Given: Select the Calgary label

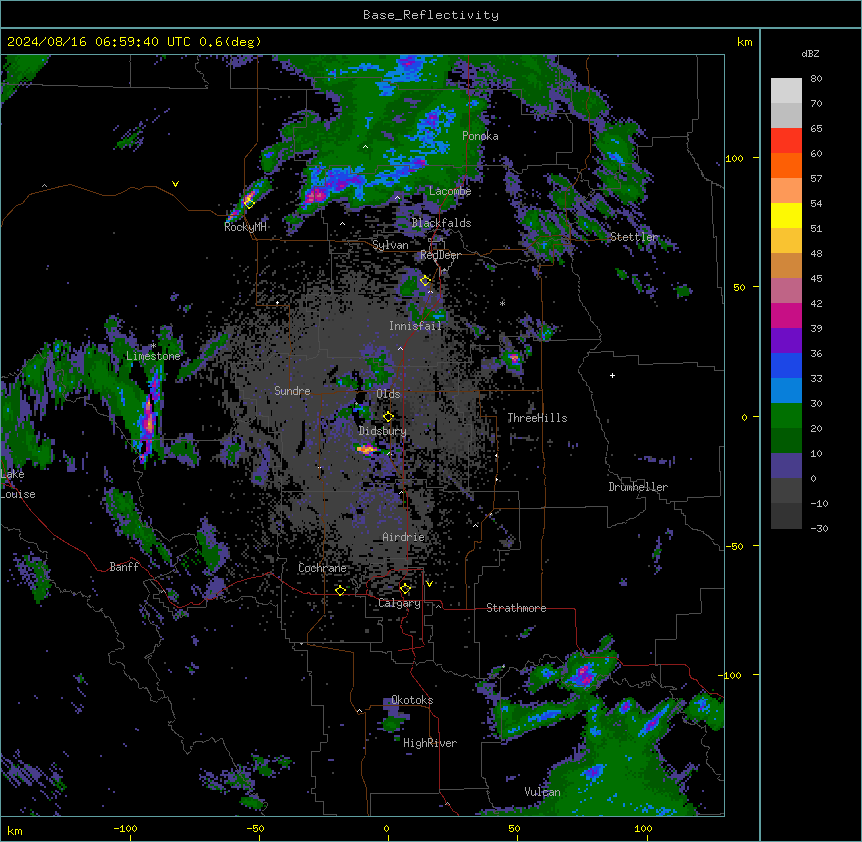Looking at the screenshot, I should pos(399,603).
